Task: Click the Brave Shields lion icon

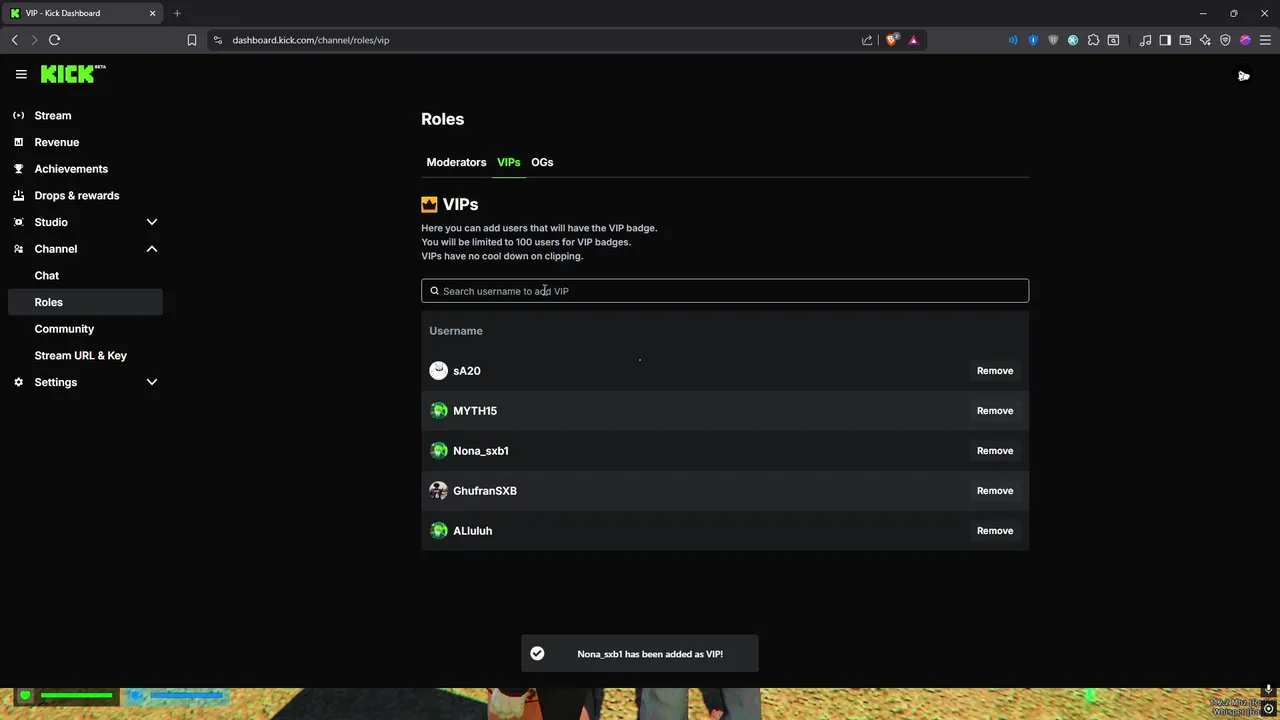Action: [892, 40]
